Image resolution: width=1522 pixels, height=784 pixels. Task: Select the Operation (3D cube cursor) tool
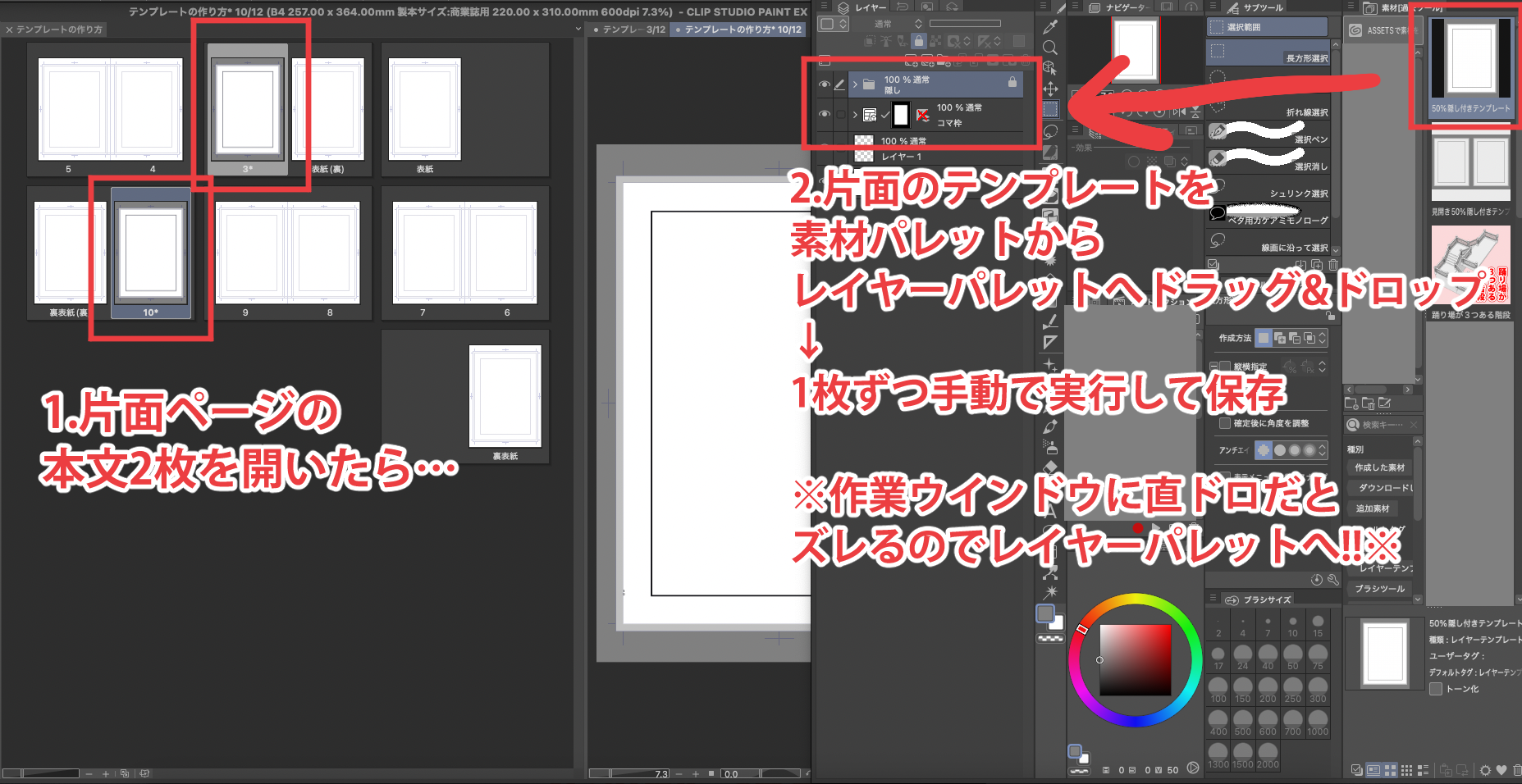tap(1050, 68)
